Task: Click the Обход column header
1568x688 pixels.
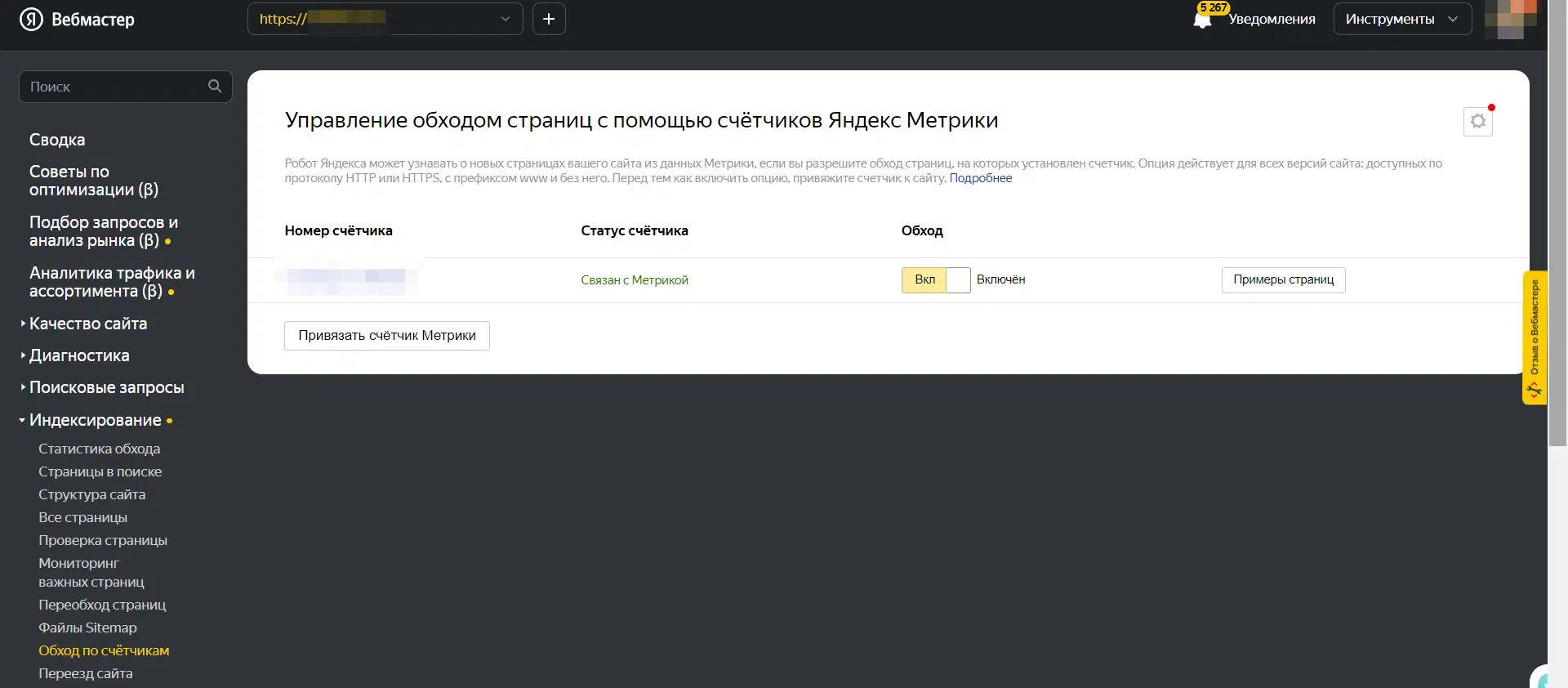Action: click(x=922, y=230)
